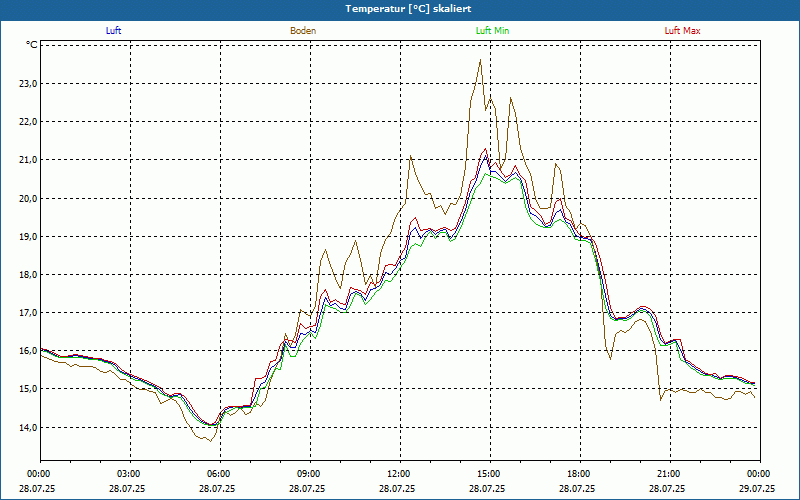800x500 pixels.
Task: Click the 23,0 y-axis value
Action: click(28, 84)
